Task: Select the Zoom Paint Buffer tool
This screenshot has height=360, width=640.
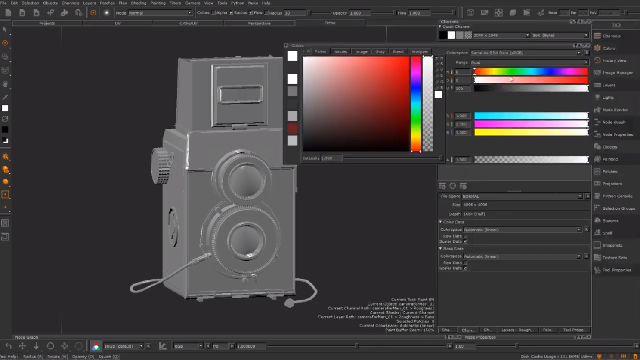Action: [5, 57]
